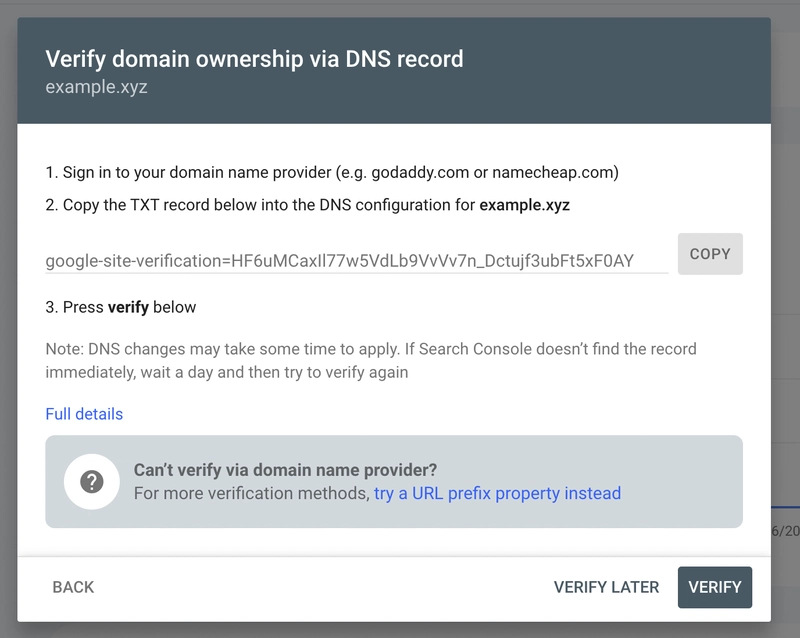Click the bold word verify in step 3
This screenshot has height=638, width=800.
[x=128, y=307]
